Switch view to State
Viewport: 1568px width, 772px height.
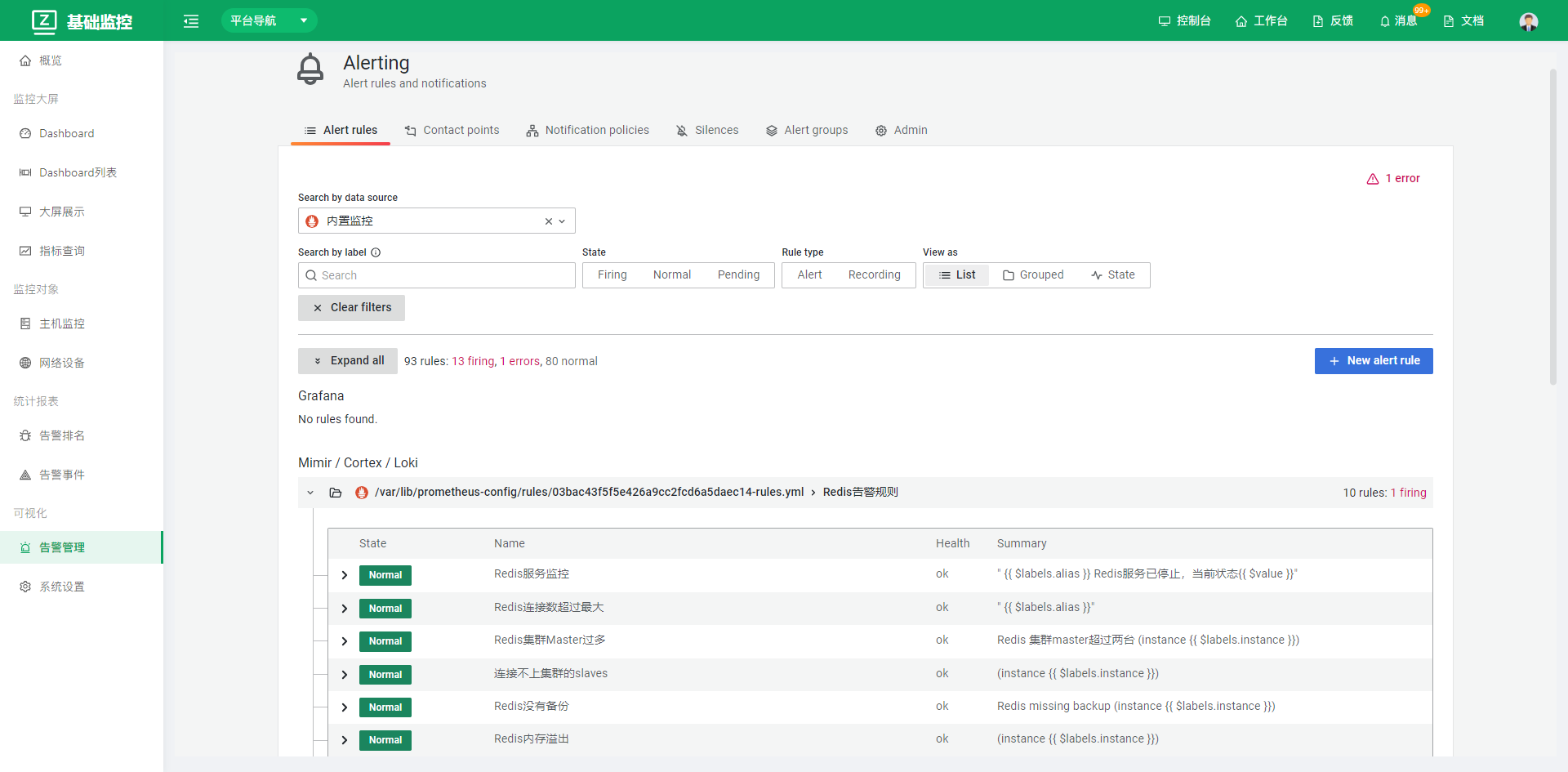(1113, 275)
